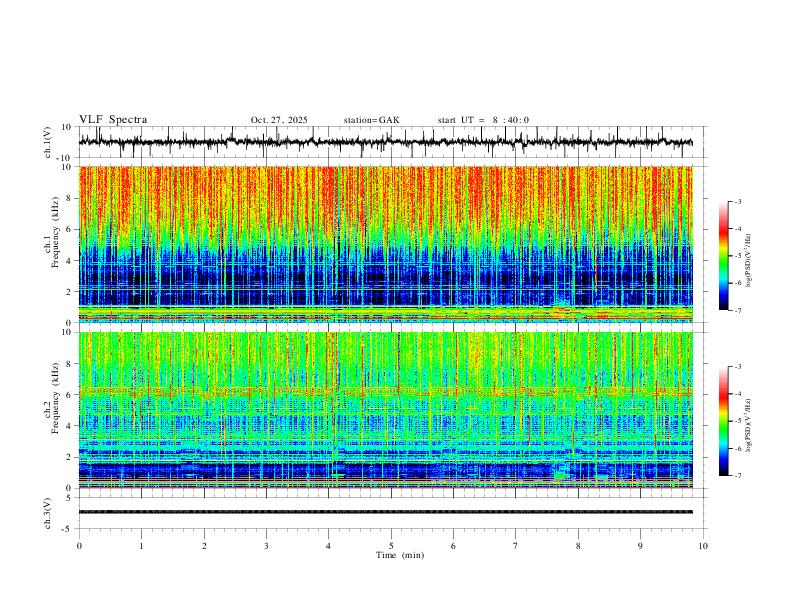Screen dimensions: 792x612
Task: Click the "ch.3(V)" vertical axis label
Action: tap(48, 513)
